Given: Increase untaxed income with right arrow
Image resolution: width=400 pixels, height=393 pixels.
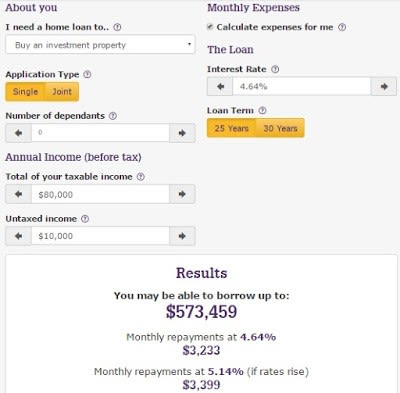Looking at the screenshot, I should coord(182,236).
